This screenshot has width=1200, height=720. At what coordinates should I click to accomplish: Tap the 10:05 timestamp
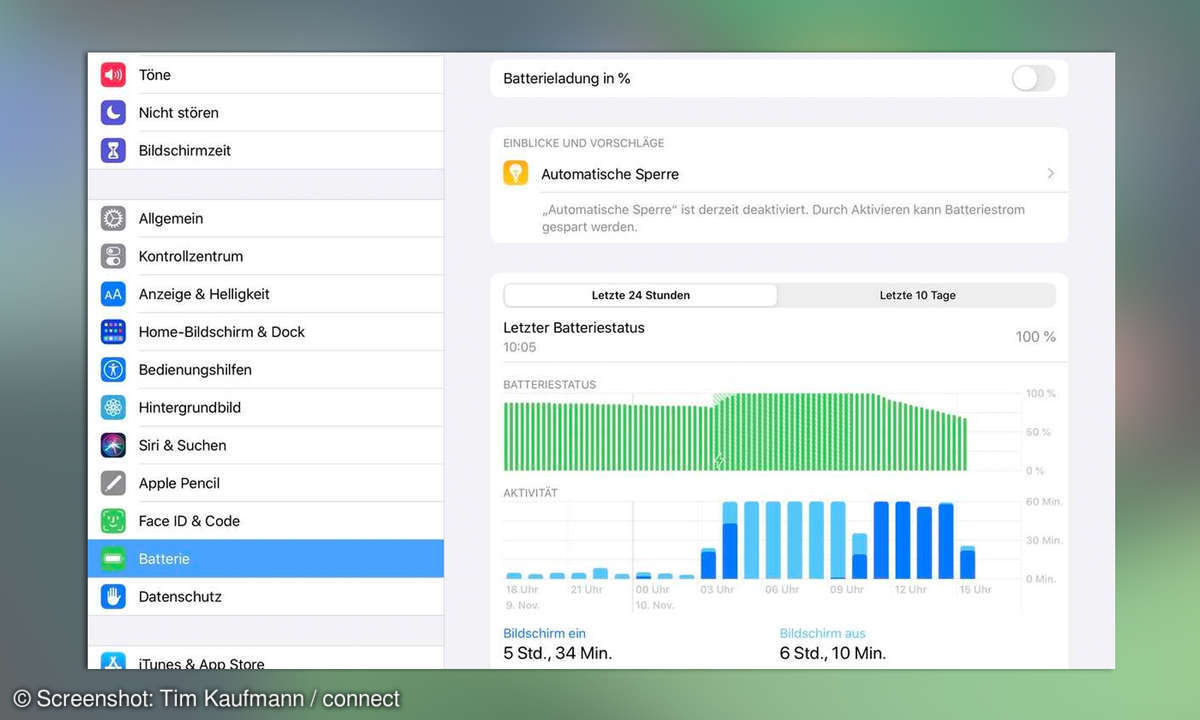point(520,347)
